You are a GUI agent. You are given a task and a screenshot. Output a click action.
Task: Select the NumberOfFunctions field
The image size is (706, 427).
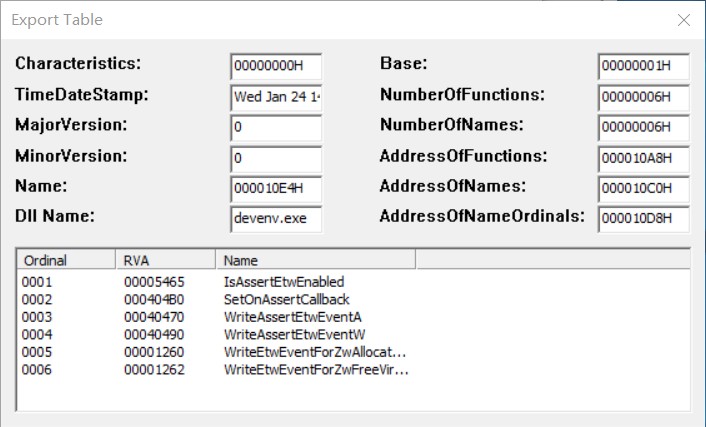click(x=643, y=97)
